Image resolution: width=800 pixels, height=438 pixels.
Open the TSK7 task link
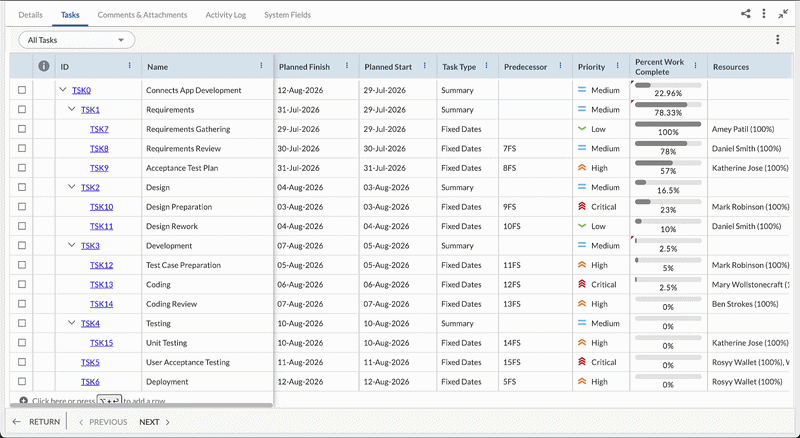[99, 129]
